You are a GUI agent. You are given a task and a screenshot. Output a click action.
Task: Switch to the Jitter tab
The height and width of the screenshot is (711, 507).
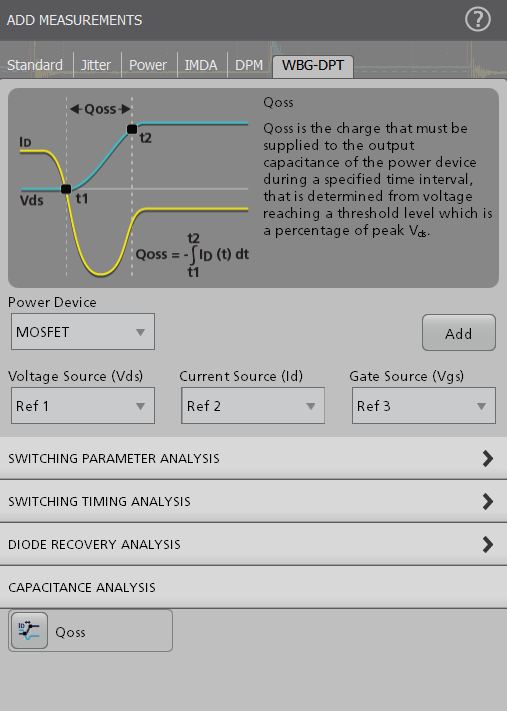tap(96, 65)
